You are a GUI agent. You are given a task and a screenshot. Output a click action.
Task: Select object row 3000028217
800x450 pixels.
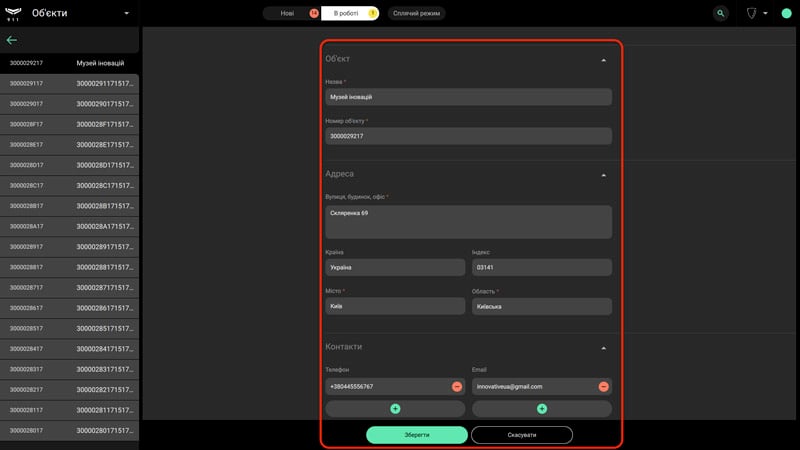pyautogui.click(x=69, y=390)
